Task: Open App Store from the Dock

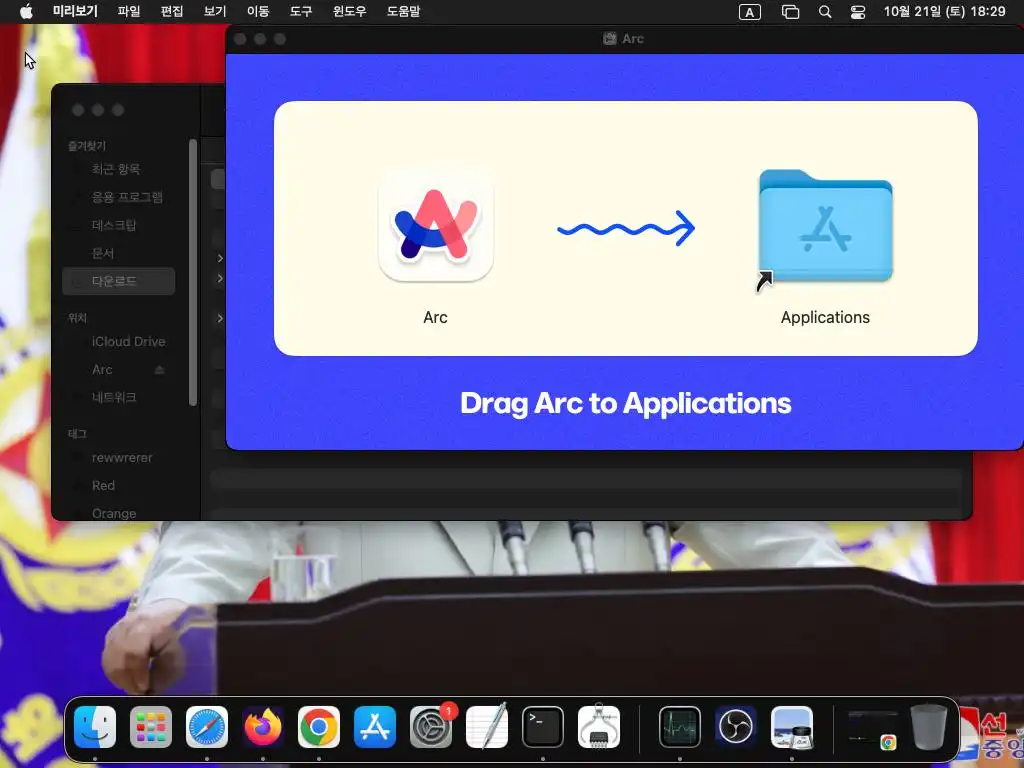Action: (375, 727)
